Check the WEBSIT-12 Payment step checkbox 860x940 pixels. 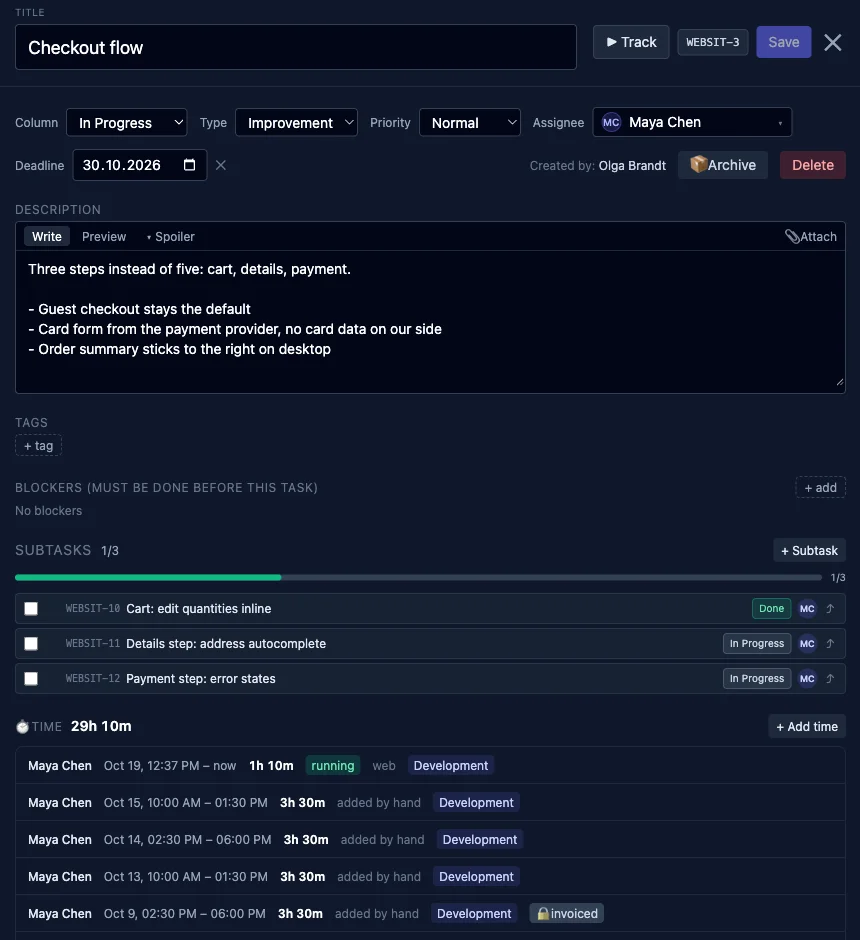pos(31,679)
